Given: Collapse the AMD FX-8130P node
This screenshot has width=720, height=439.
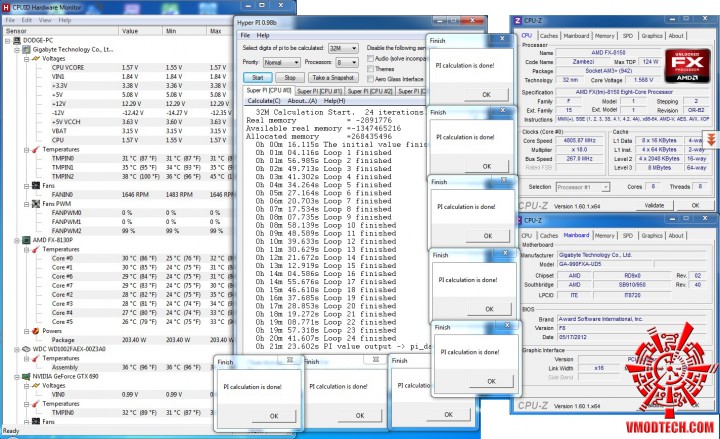Looking at the screenshot, I should [17, 240].
